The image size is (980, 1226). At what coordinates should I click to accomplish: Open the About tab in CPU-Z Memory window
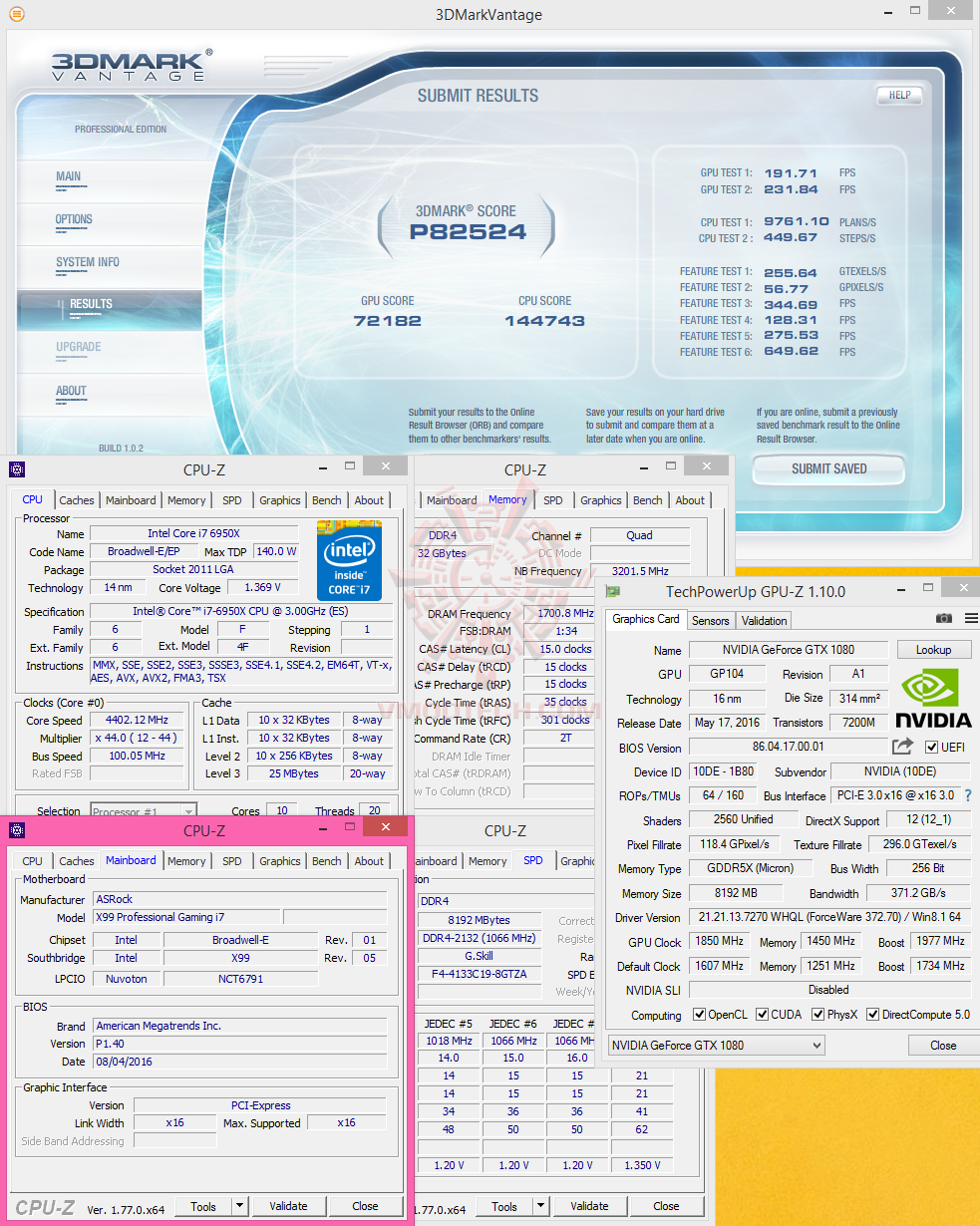[690, 500]
